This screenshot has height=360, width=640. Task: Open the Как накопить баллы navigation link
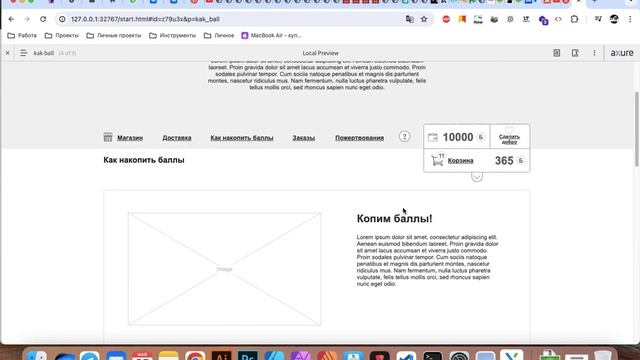pos(242,138)
